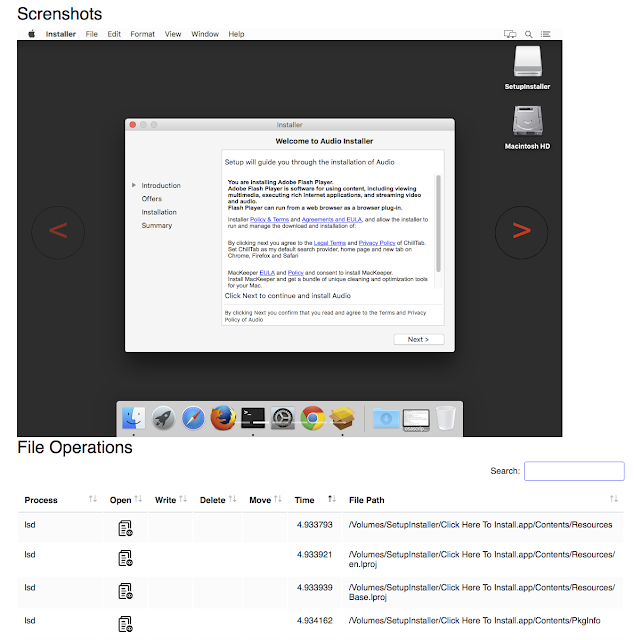The image size is (634, 640).
Task: Open the minimized window thumbnail in Dock
Action: click(416, 420)
